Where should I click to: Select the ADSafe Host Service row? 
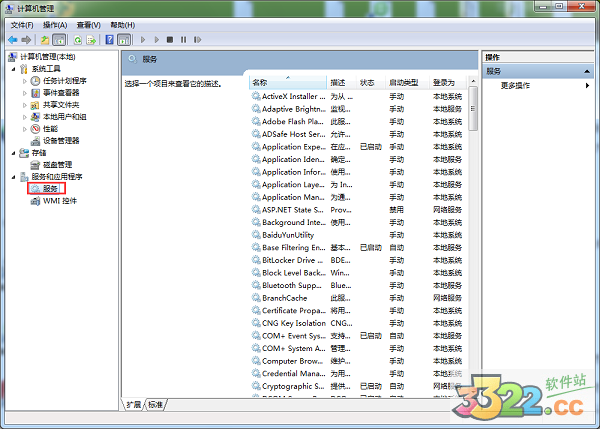point(358,134)
